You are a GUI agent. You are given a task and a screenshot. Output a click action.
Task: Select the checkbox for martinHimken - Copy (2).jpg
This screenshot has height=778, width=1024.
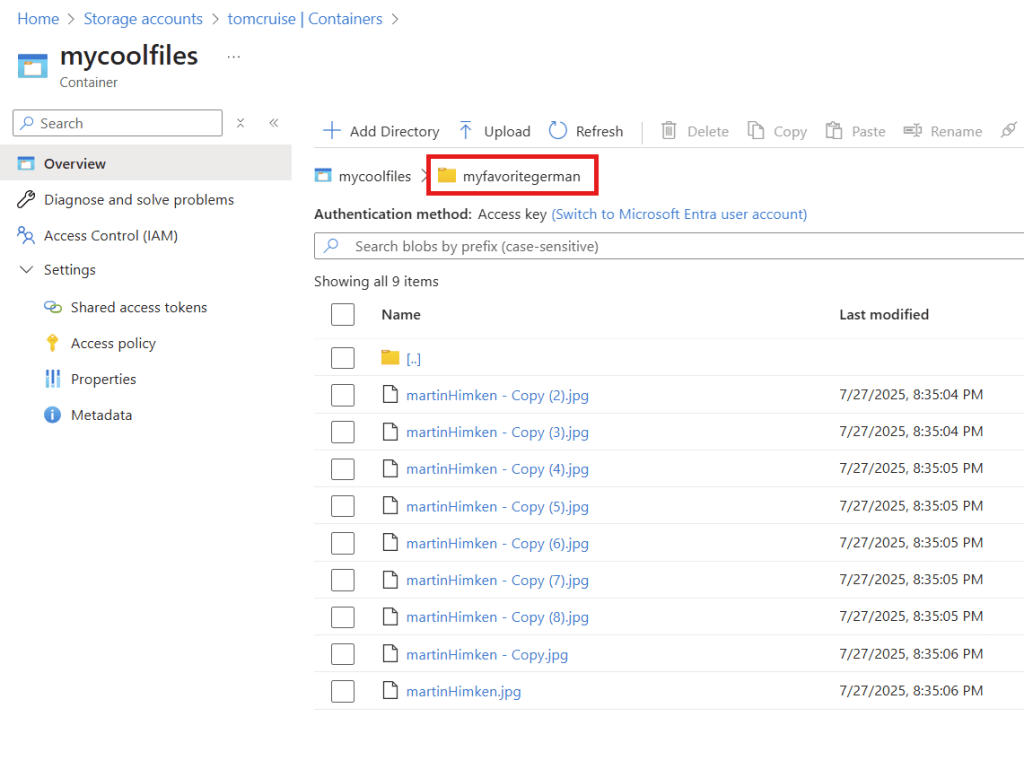(343, 395)
